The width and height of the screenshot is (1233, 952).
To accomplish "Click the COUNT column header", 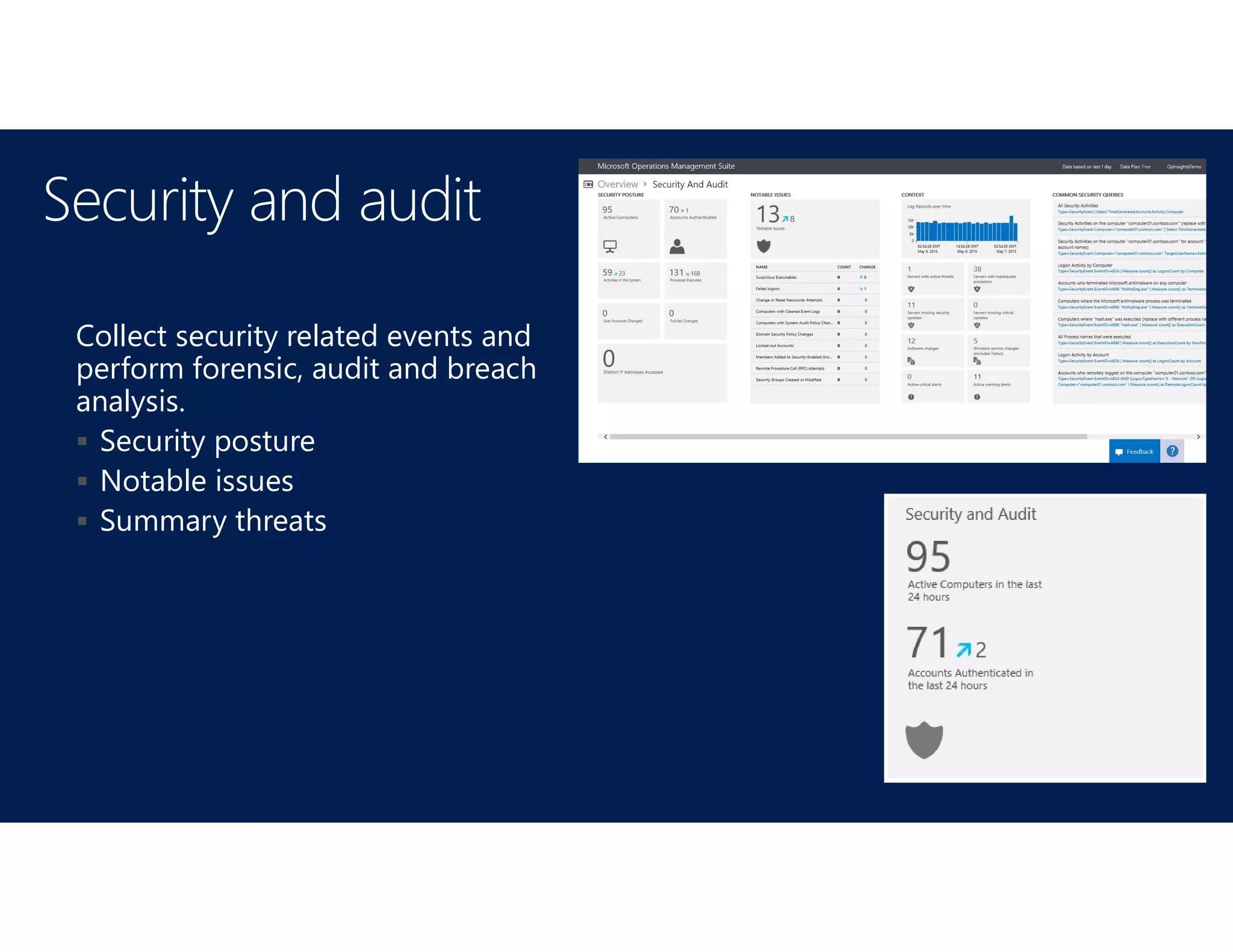I will coord(844,267).
